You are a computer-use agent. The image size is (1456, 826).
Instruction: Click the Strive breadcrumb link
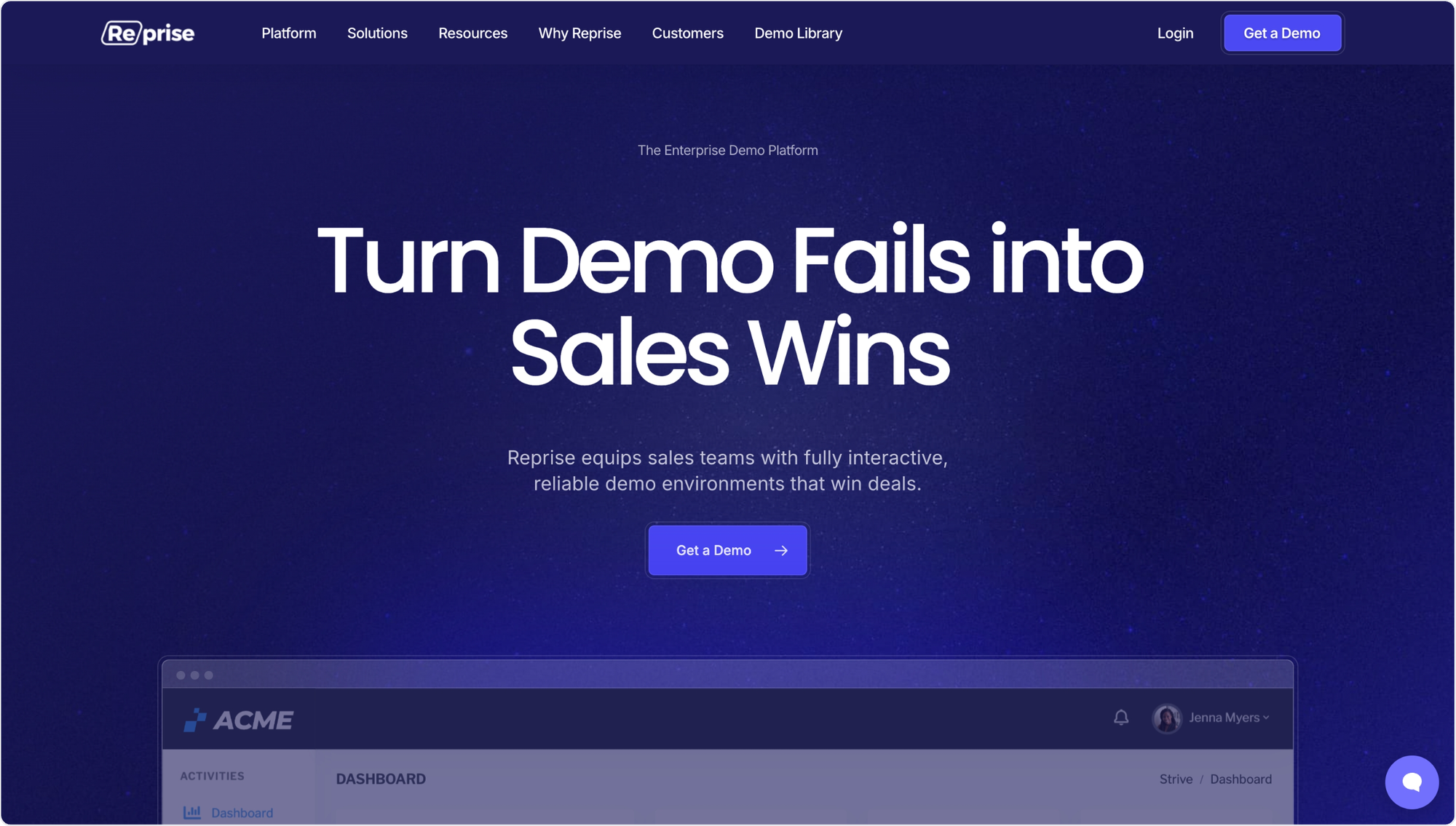(1175, 779)
